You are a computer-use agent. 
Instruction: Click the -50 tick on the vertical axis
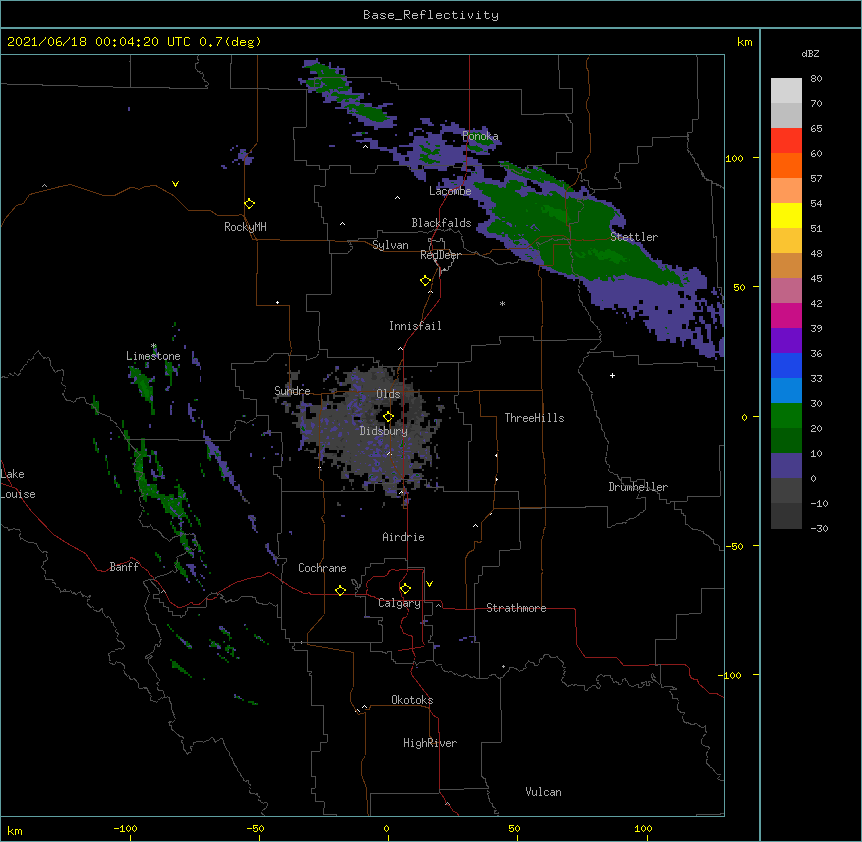(x=734, y=546)
